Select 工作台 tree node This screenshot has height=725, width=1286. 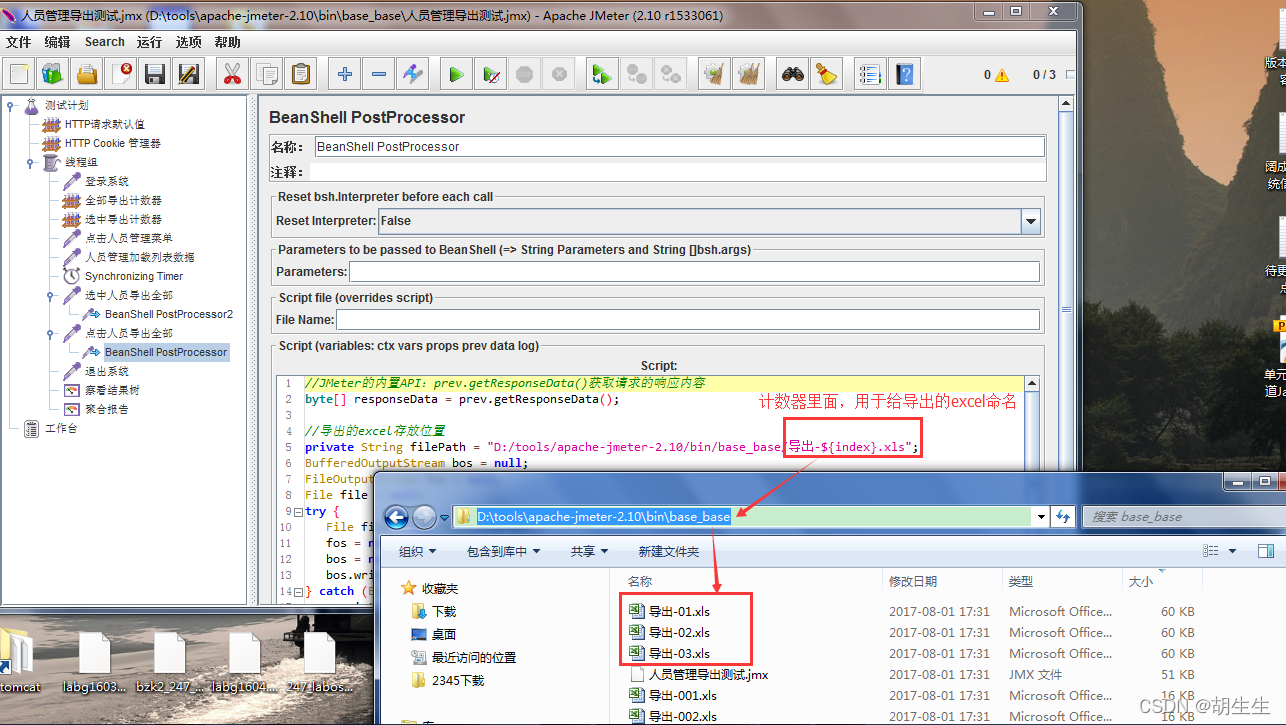pyautogui.click(x=61, y=429)
